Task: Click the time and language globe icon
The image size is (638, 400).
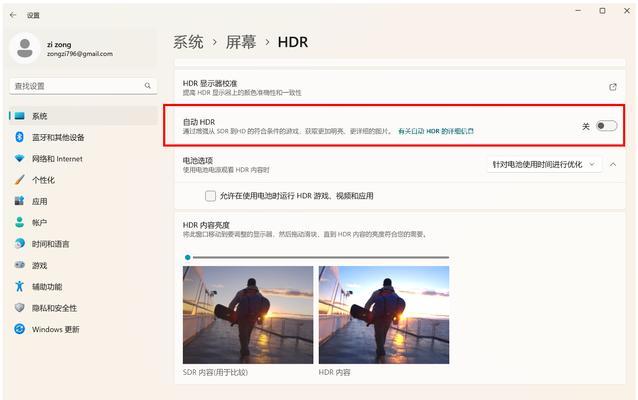Action: [x=20, y=244]
